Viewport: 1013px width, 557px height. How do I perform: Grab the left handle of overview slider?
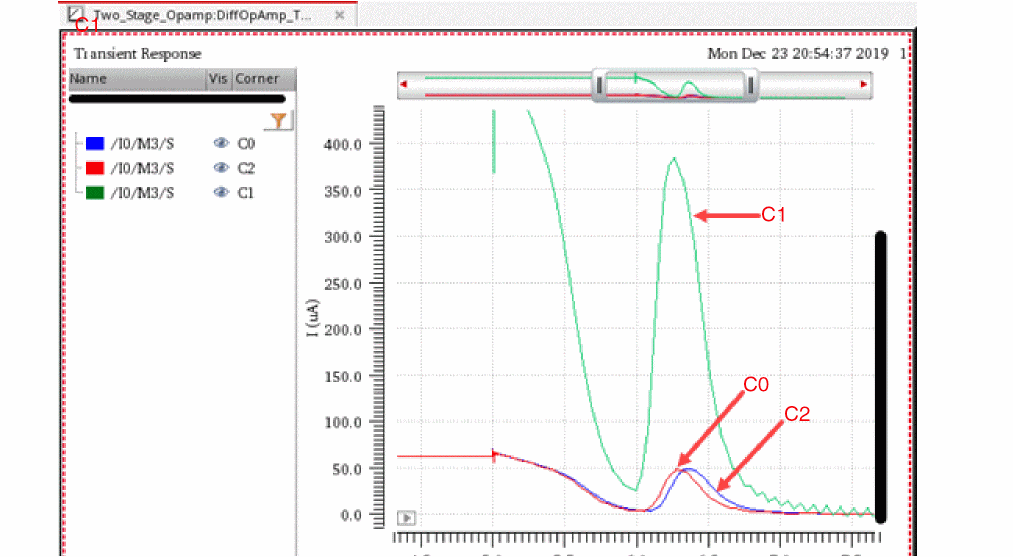[600, 85]
